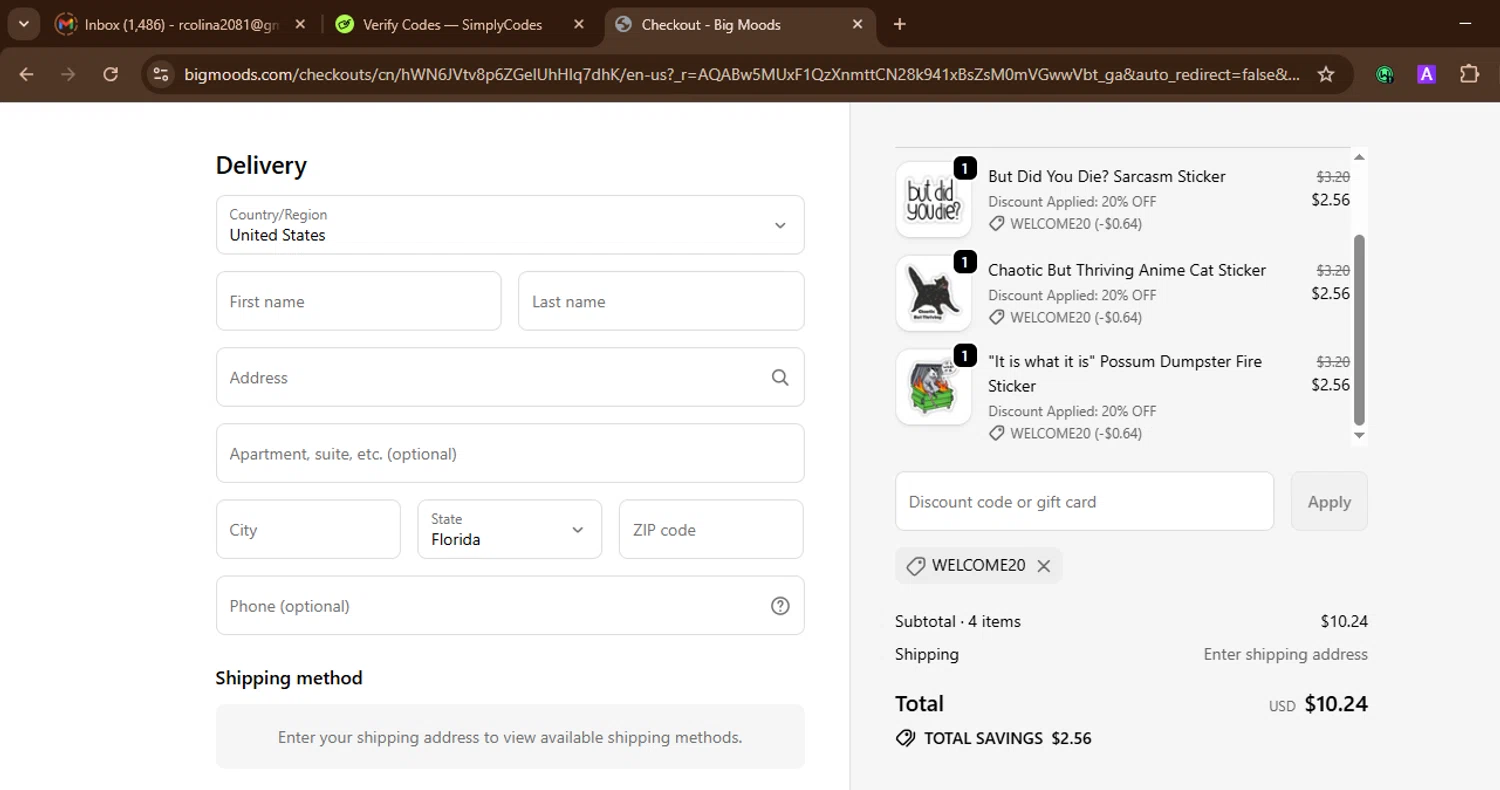Open a new browser tab
The width and height of the screenshot is (1500, 790).
900,24
